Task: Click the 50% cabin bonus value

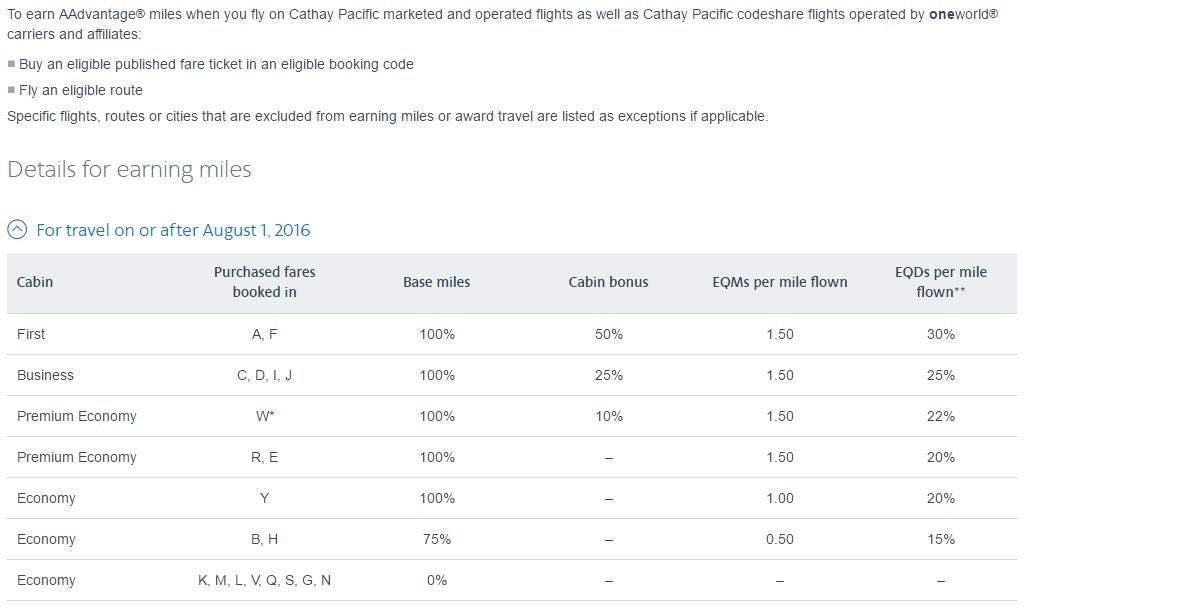Action: tap(608, 334)
